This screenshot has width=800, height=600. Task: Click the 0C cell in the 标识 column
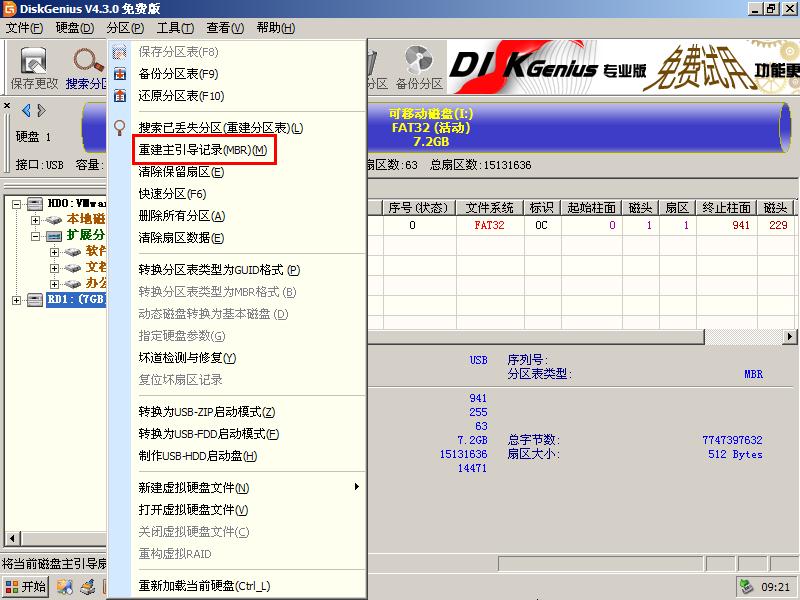click(x=541, y=225)
